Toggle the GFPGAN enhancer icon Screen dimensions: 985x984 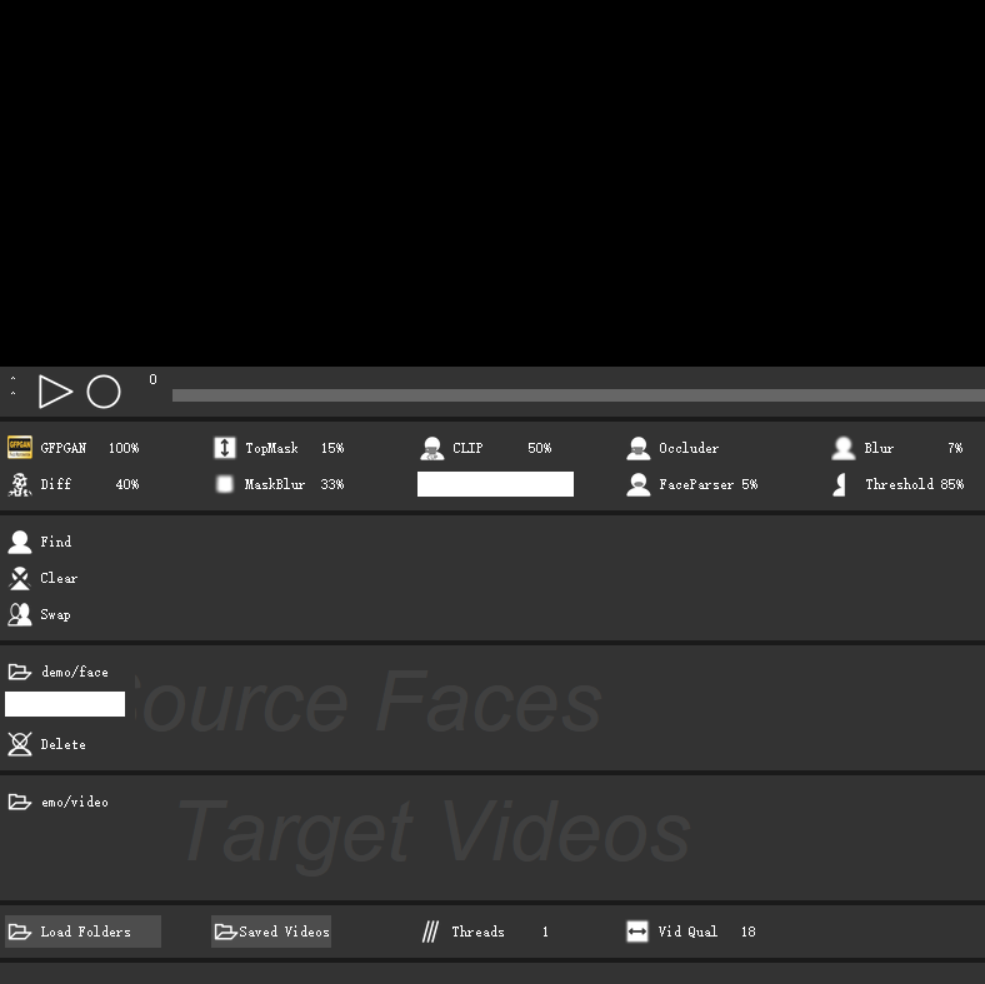pos(19,447)
